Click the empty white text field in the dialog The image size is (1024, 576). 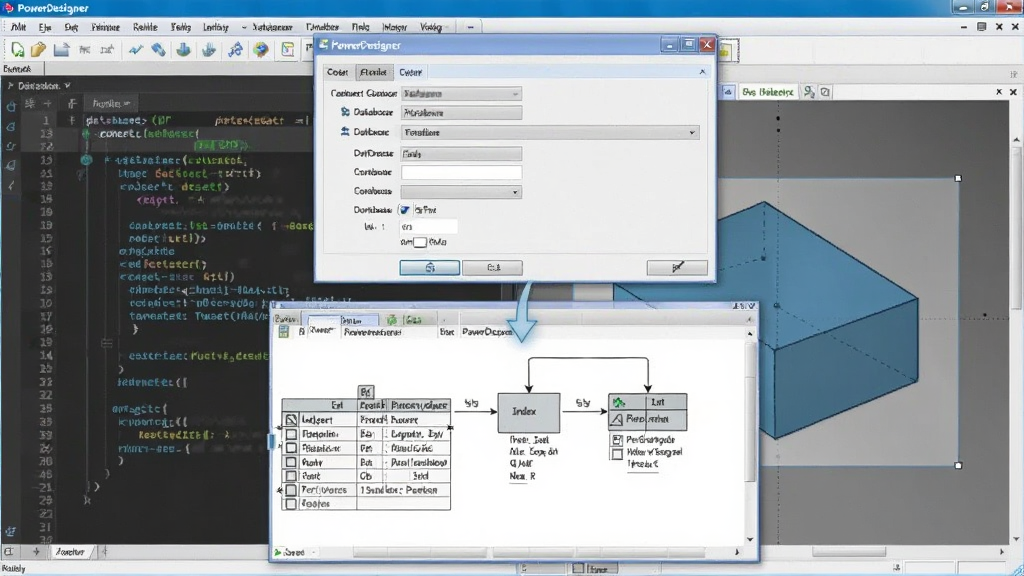click(461, 172)
